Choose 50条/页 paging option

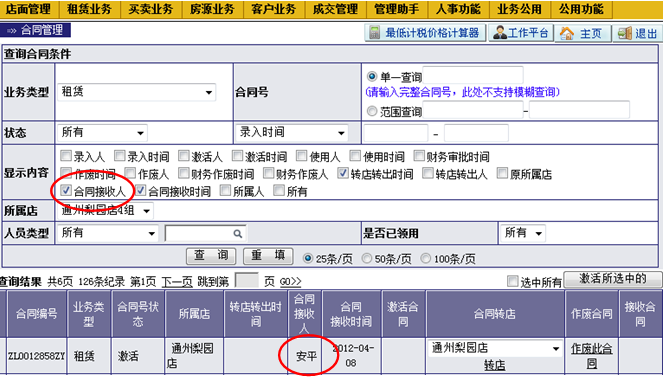coord(367,258)
